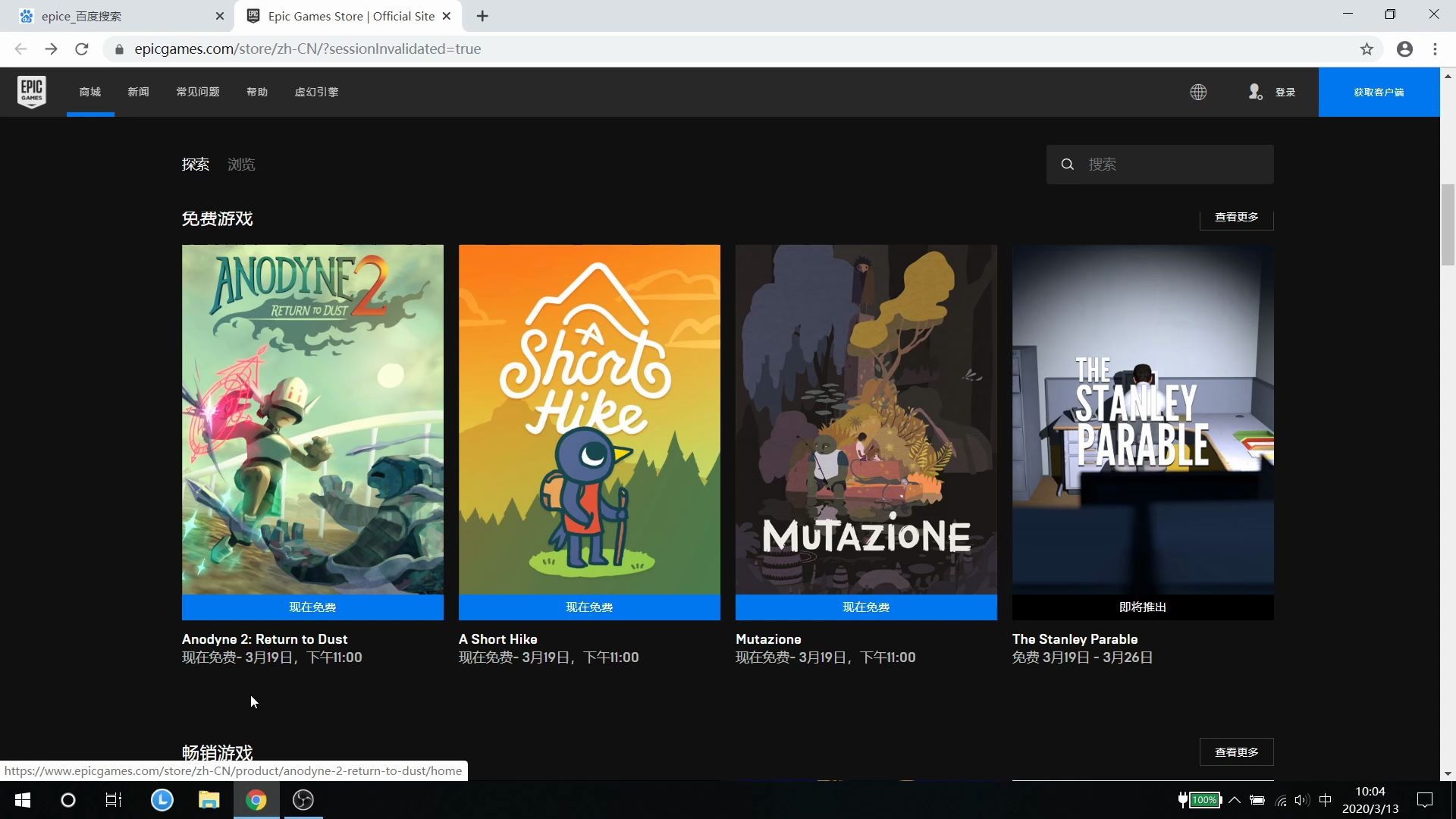Open the A Short Hike cover image
Screen dimensions: 1456x819
tap(589, 419)
